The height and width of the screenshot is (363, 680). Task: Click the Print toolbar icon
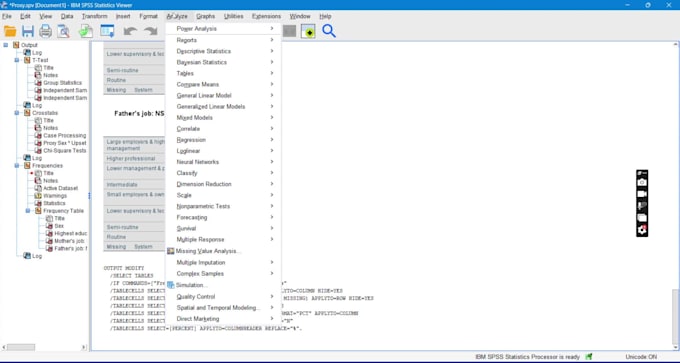point(46,31)
